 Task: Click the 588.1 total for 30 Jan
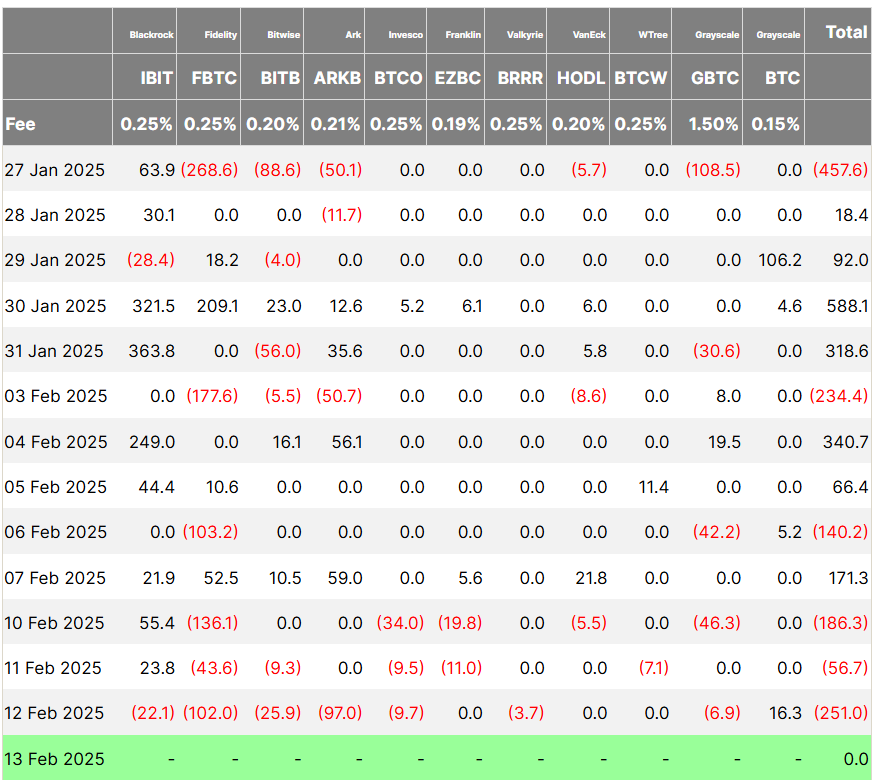[x=848, y=306]
